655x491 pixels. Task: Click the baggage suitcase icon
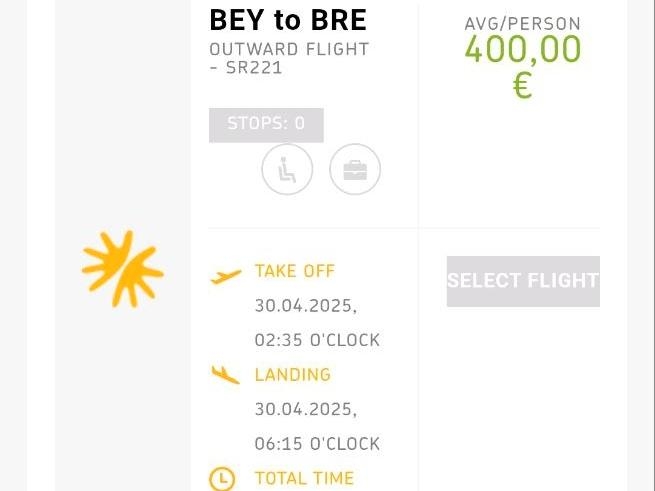[355, 169]
